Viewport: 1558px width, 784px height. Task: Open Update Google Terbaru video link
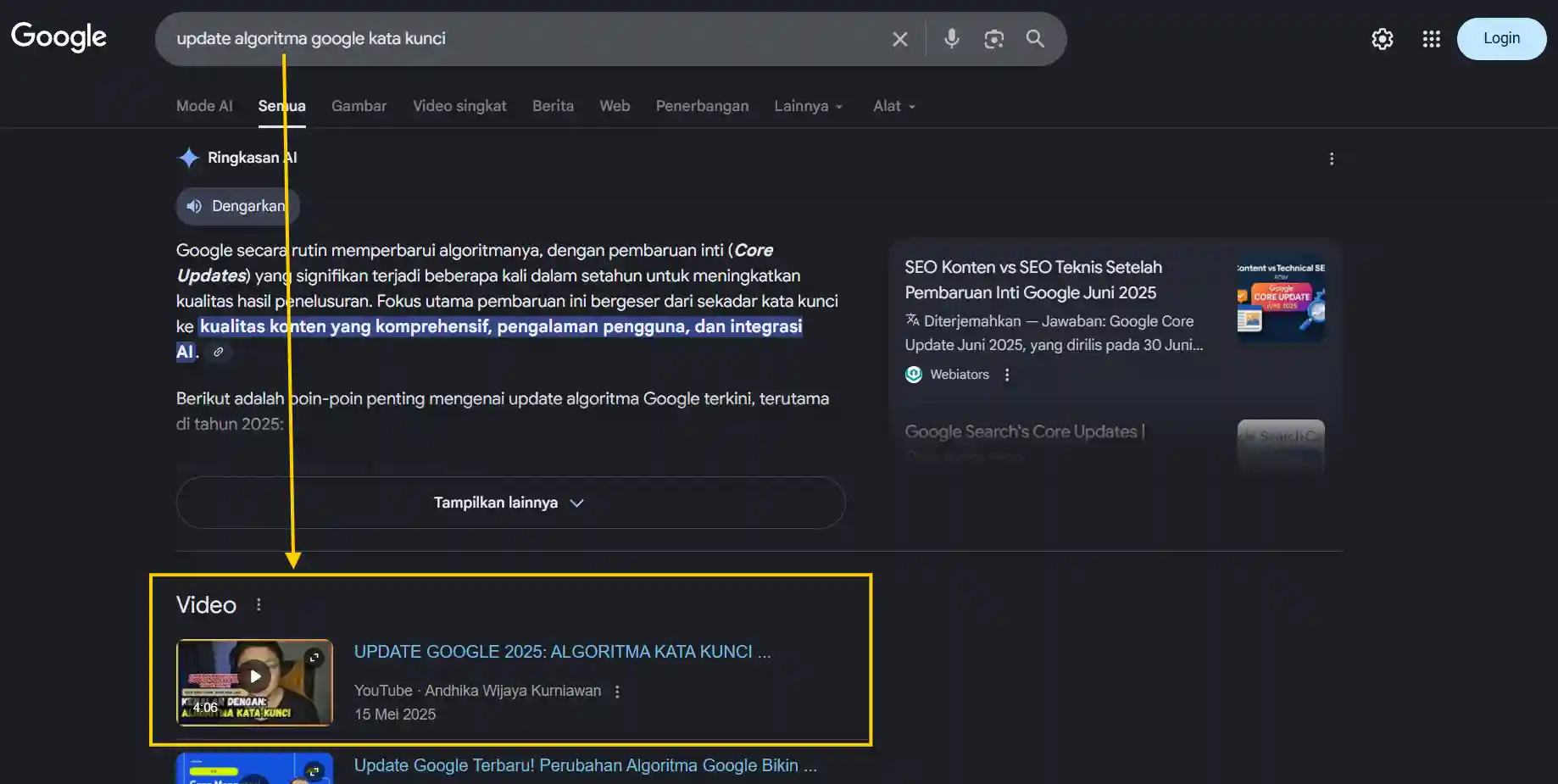coord(585,765)
